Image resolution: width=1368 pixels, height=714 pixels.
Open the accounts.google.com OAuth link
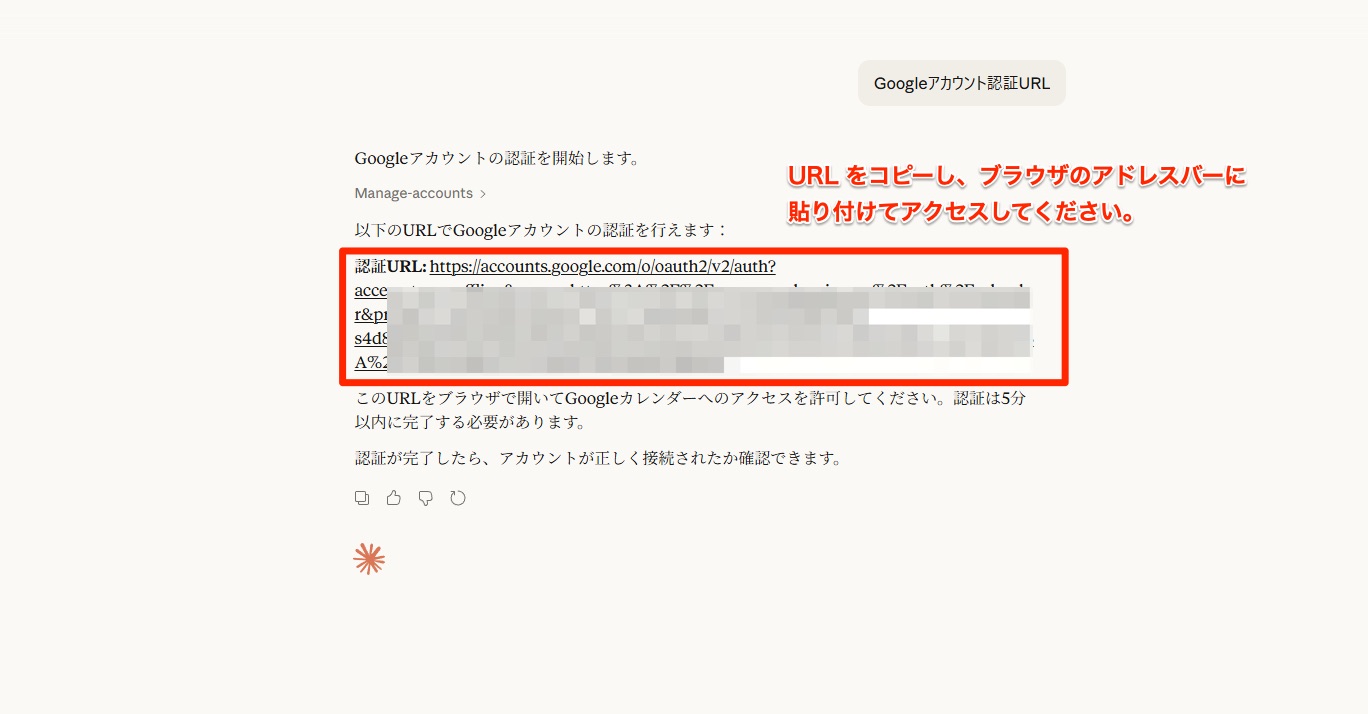(x=602, y=267)
